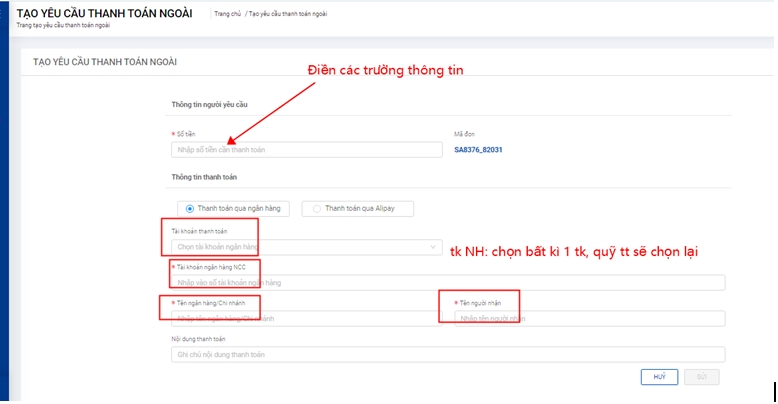
Task: Click the 'Tài khoản thanh toán' label
Action: tap(199, 231)
